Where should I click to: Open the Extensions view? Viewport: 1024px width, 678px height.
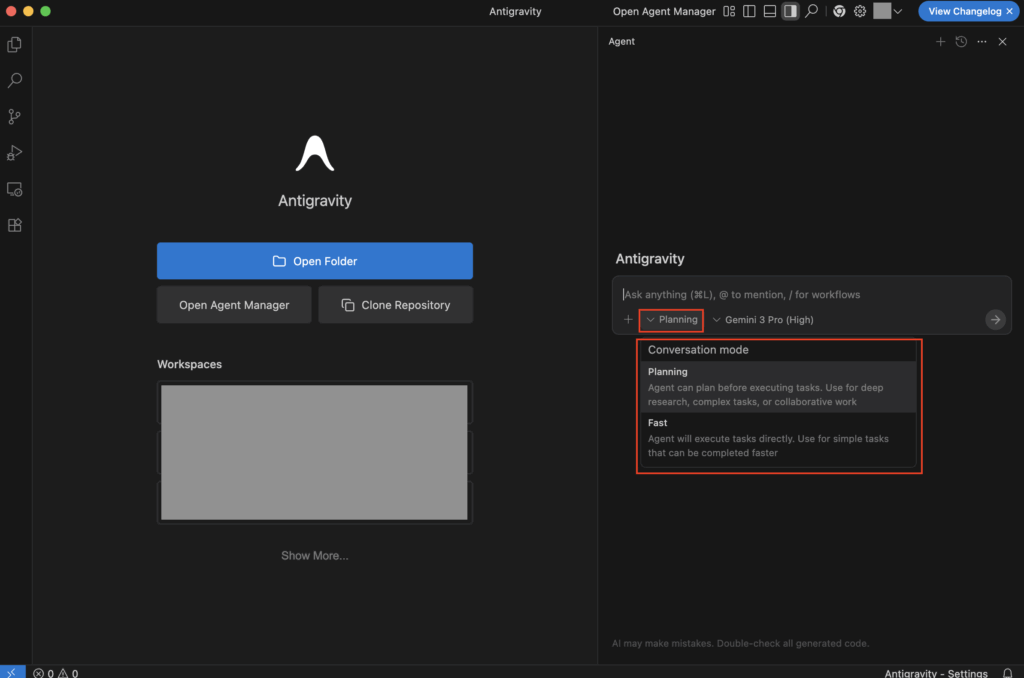(15, 226)
